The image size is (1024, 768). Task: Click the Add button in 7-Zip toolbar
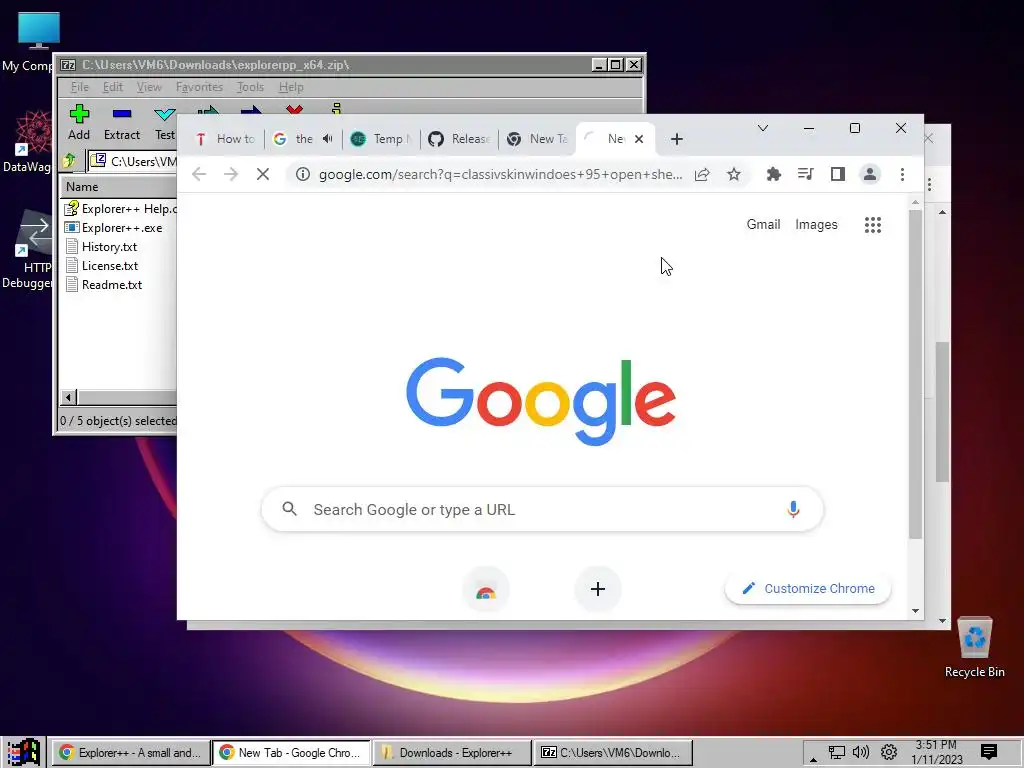coord(79,122)
